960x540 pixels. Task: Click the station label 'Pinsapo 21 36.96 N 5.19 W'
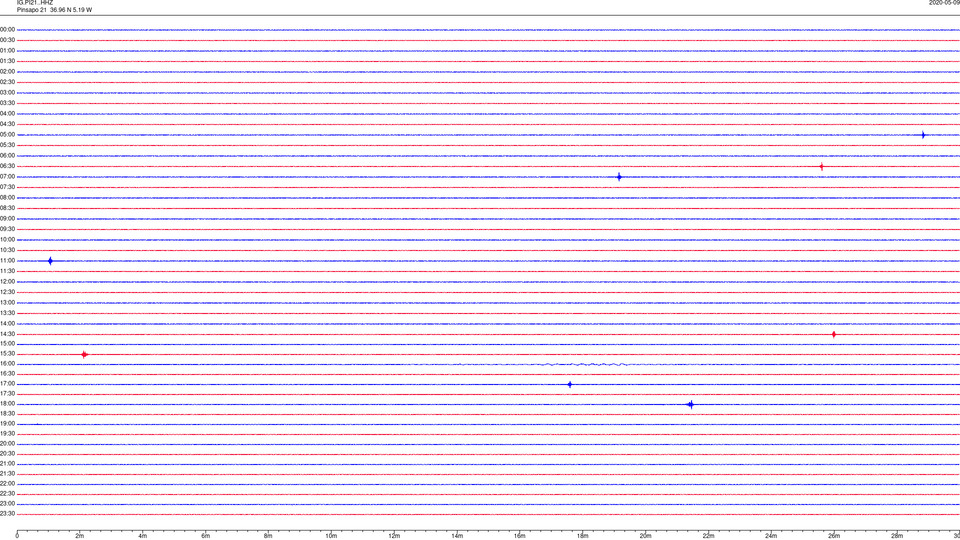coord(54,10)
